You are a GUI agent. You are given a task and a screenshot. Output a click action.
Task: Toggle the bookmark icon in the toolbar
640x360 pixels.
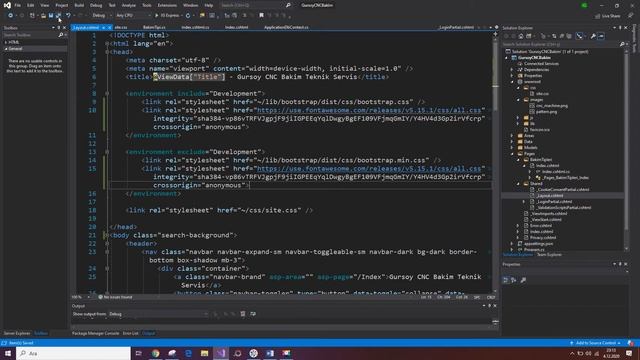click(x=262, y=16)
